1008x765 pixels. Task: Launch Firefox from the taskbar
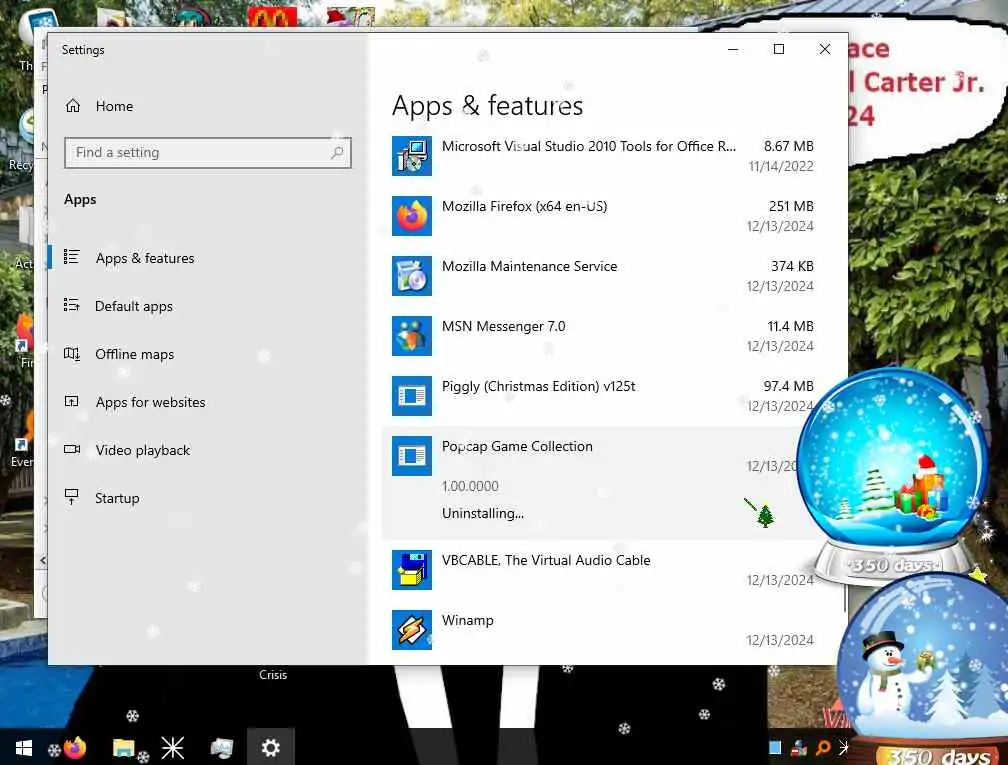[75, 748]
